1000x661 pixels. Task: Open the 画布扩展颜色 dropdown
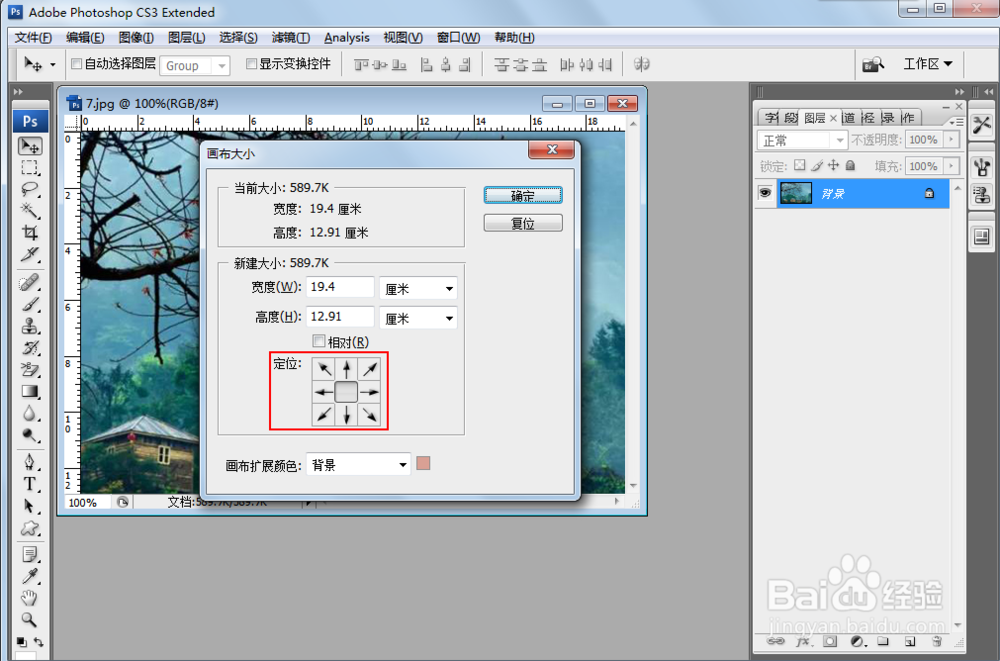coord(357,463)
